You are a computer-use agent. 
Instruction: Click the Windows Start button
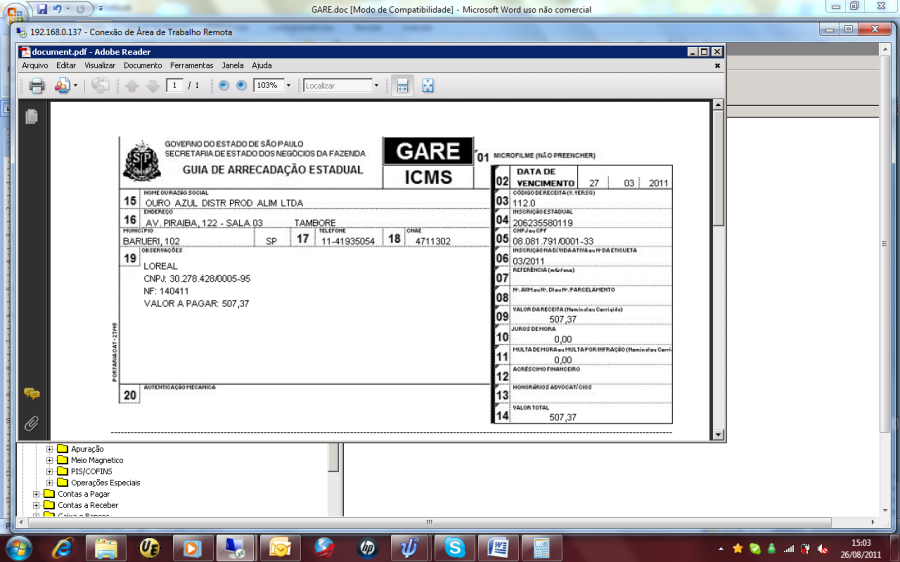click(x=17, y=548)
